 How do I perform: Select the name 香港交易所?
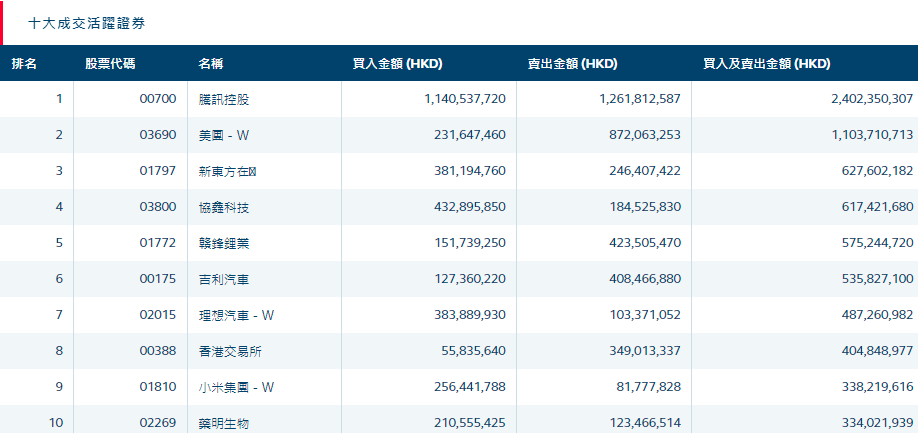[x=231, y=351]
